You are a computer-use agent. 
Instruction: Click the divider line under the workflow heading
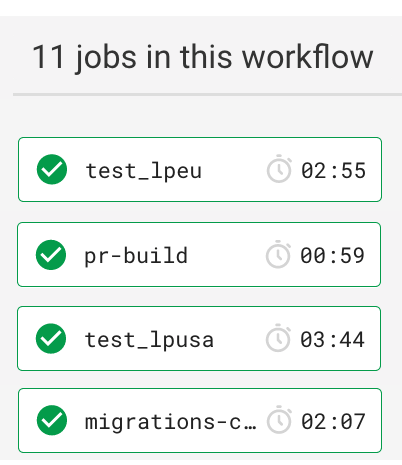click(207, 95)
